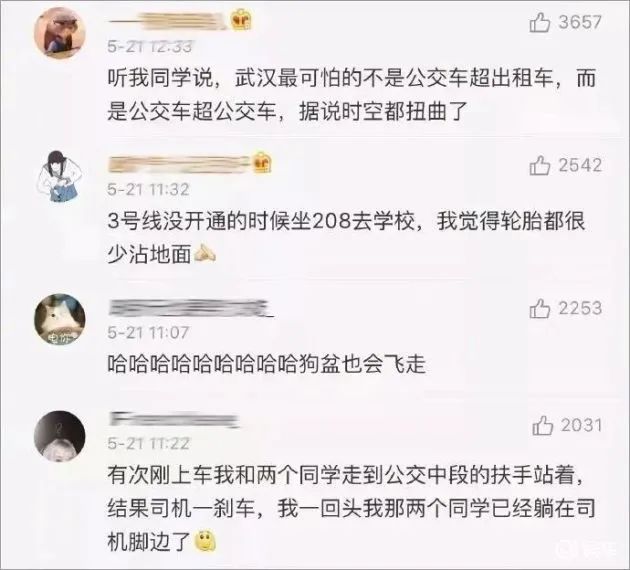Image resolution: width=630 pixels, height=570 pixels.
Task: Click the crown badge beside second username
Action: [262, 163]
